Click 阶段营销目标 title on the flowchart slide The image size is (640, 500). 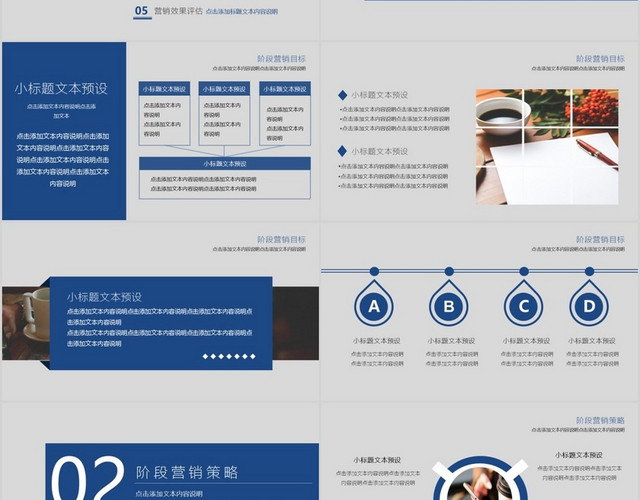[281, 59]
